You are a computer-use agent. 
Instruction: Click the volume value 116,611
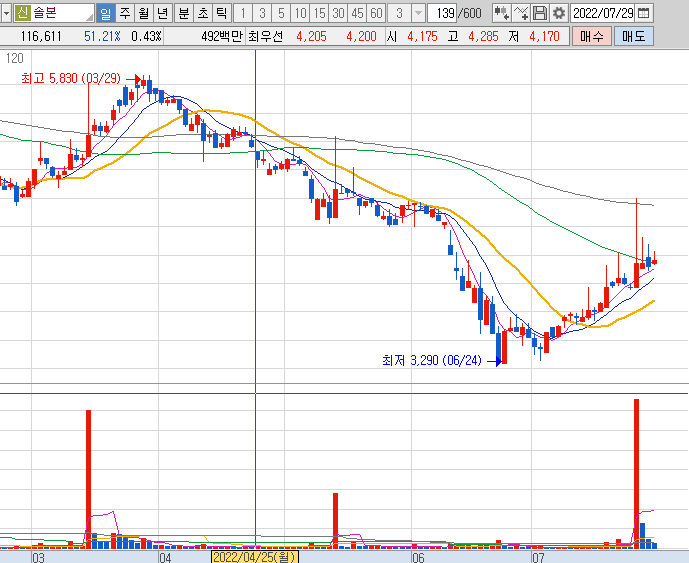point(41,36)
